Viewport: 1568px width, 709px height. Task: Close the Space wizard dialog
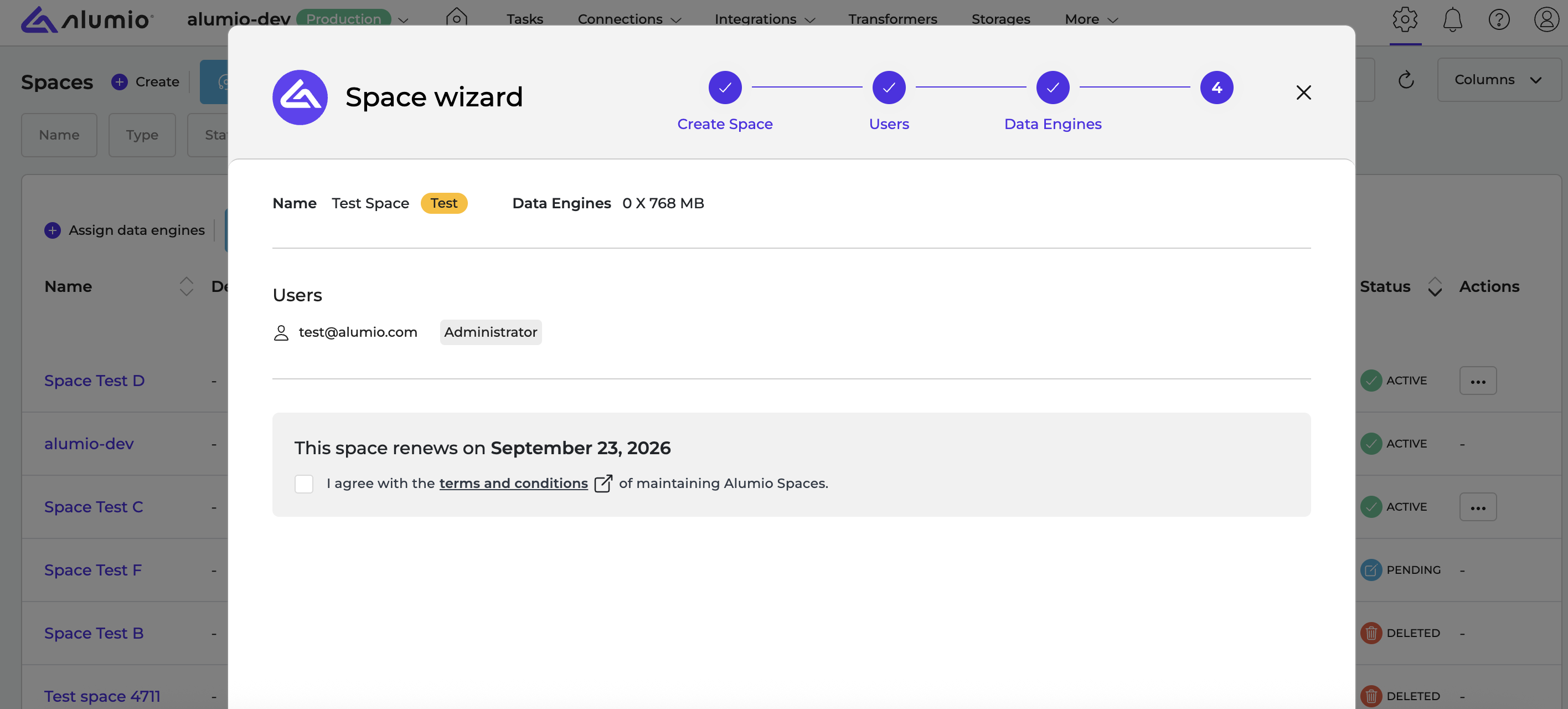point(1303,93)
